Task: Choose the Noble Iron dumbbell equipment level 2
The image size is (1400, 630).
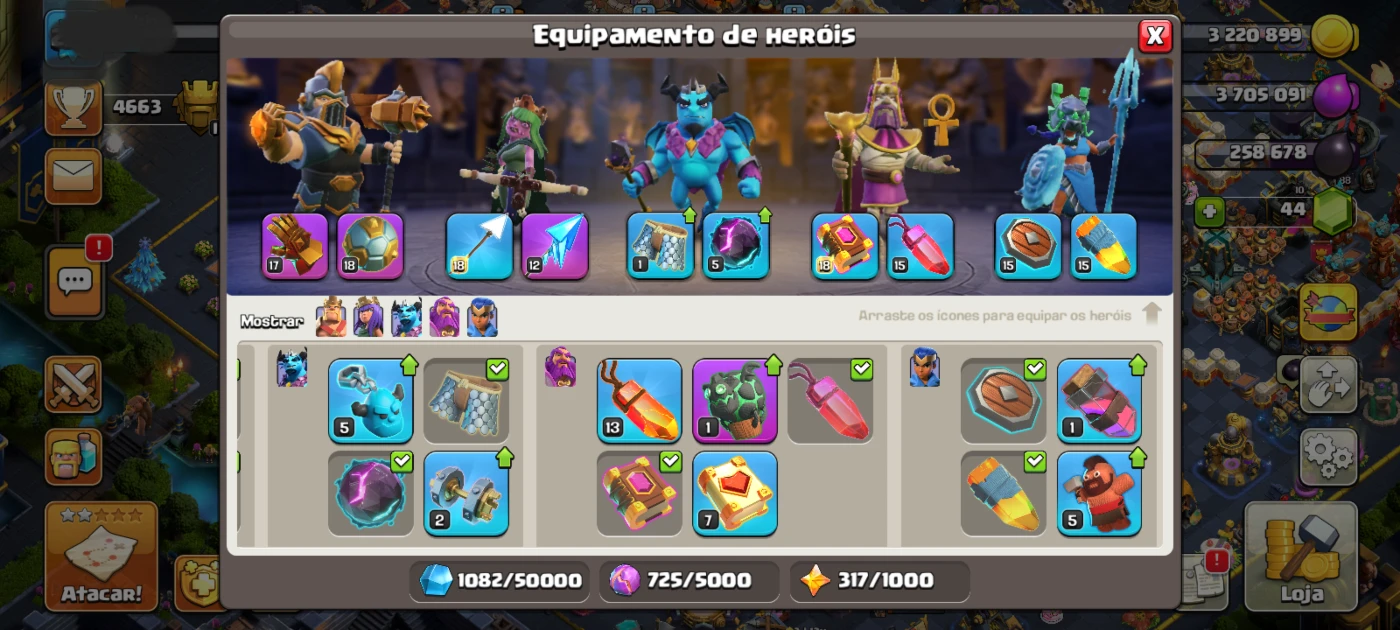Action: (x=466, y=493)
